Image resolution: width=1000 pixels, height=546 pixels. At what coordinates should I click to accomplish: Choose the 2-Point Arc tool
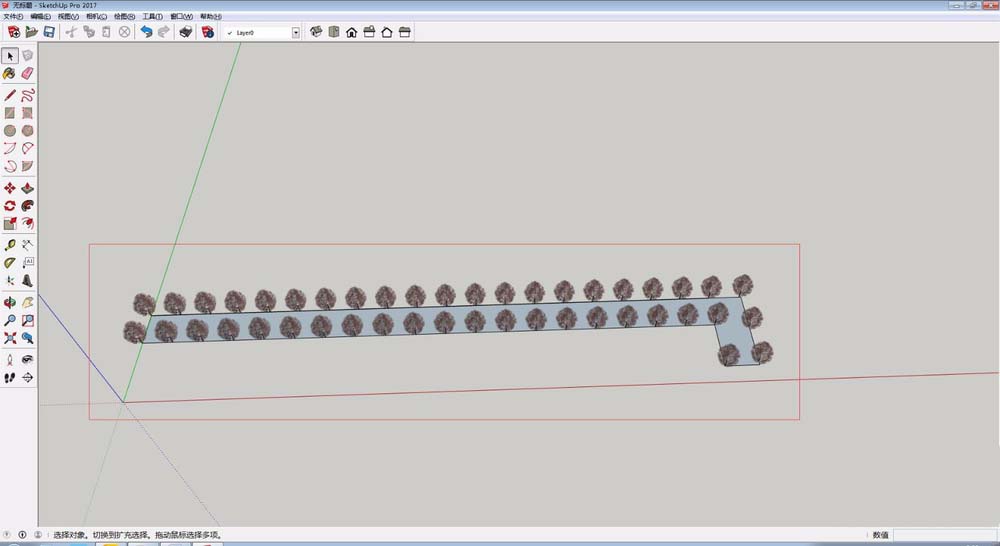pyautogui.click(x=27, y=149)
